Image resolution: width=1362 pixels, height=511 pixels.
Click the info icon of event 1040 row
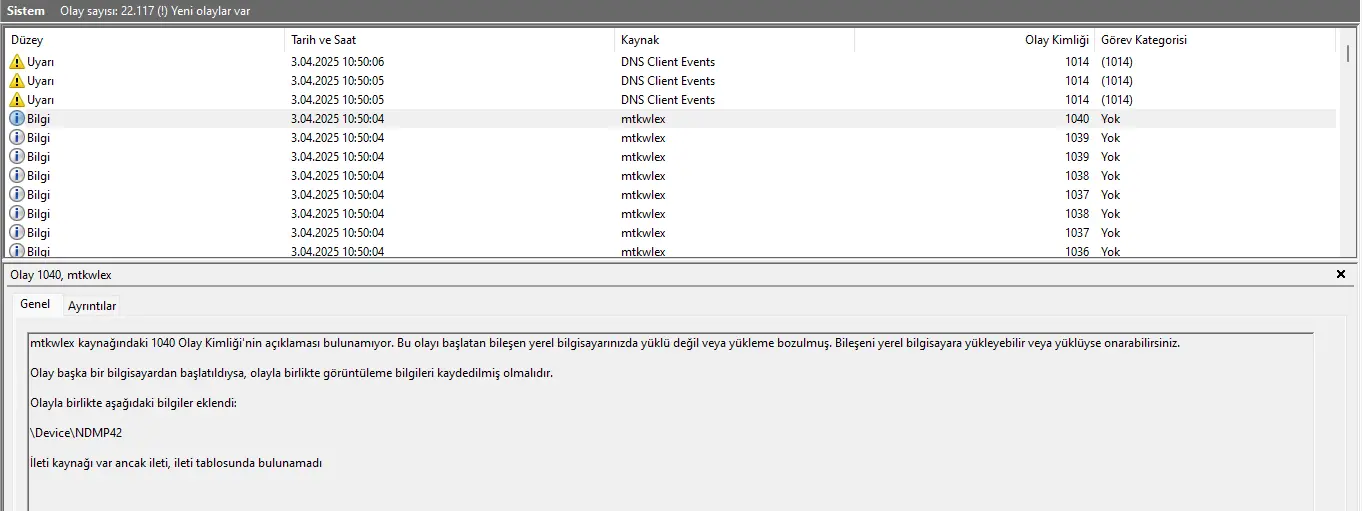16,119
